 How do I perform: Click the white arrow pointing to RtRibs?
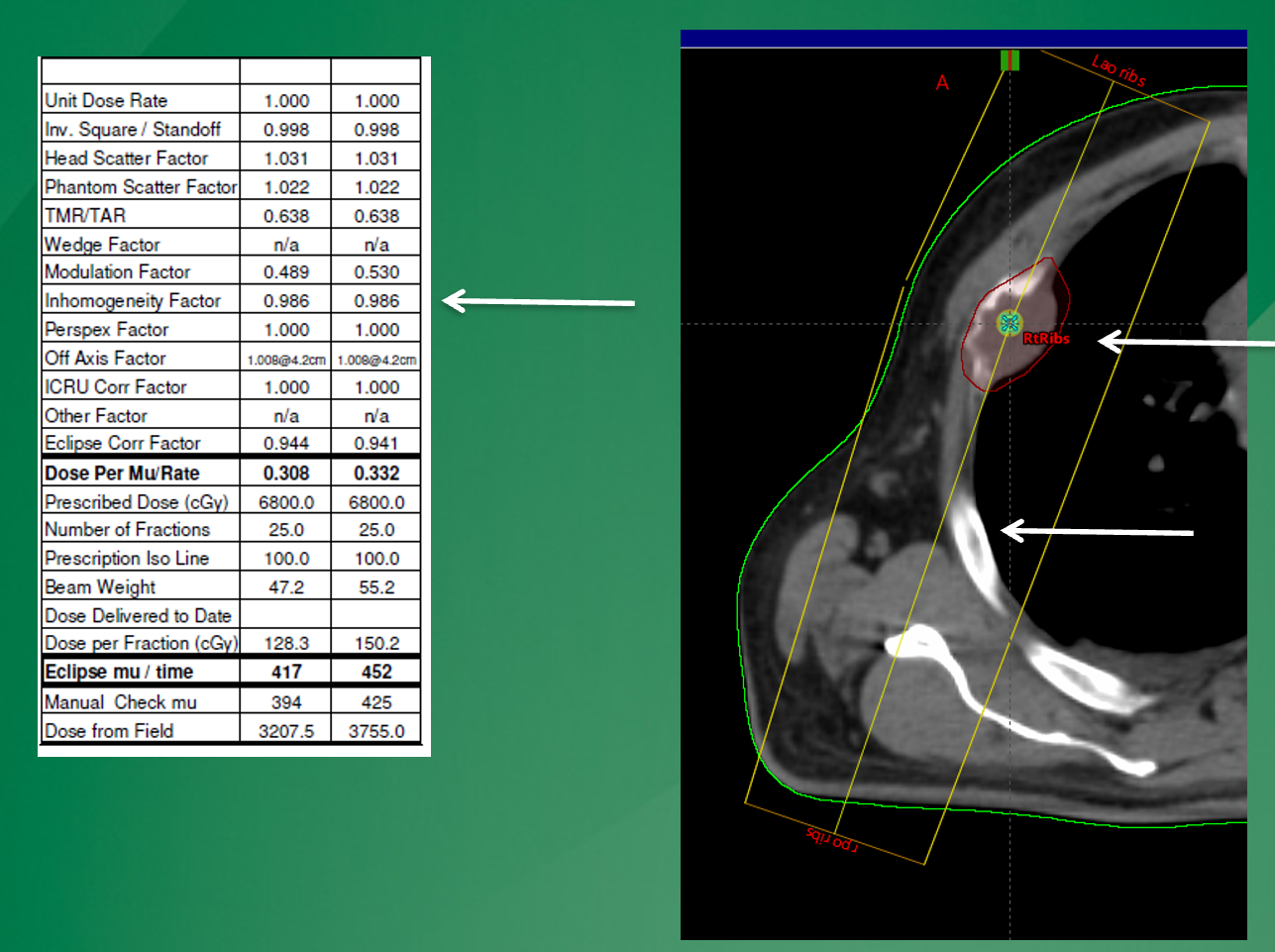[x=1184, y=343]
